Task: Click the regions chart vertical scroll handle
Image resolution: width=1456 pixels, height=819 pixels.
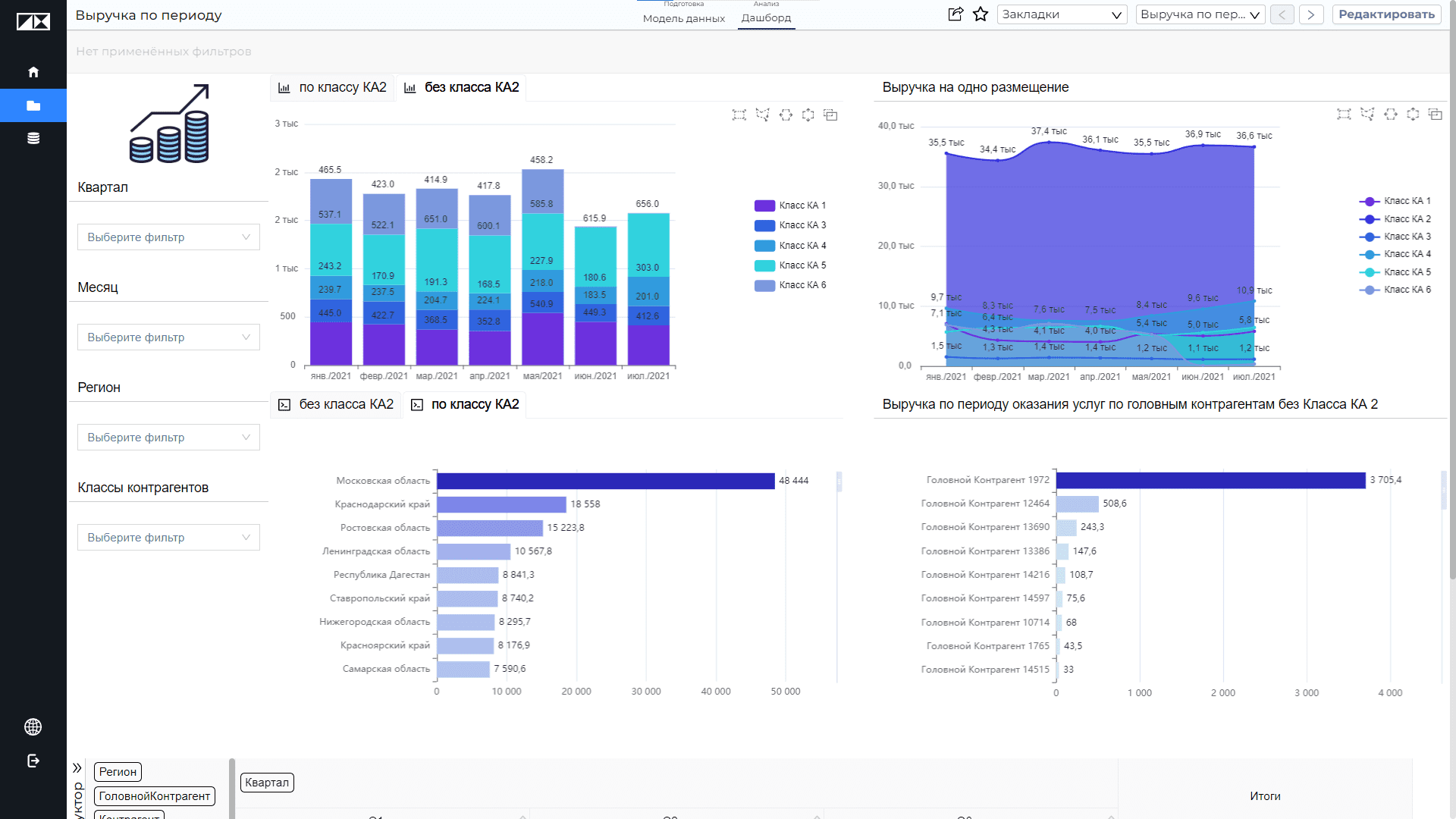Action: point(839,481)
